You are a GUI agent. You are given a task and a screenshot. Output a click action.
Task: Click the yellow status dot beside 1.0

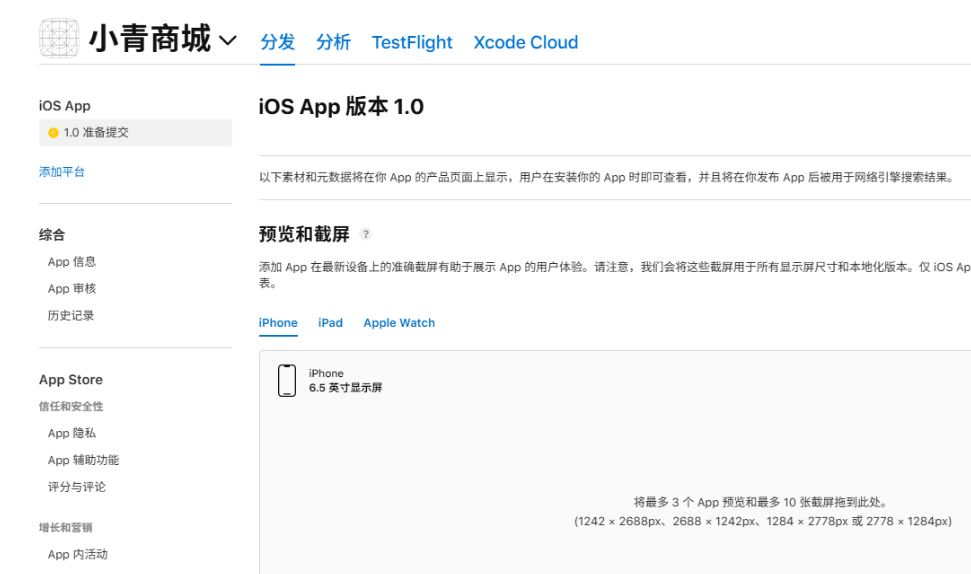[53, 133]
